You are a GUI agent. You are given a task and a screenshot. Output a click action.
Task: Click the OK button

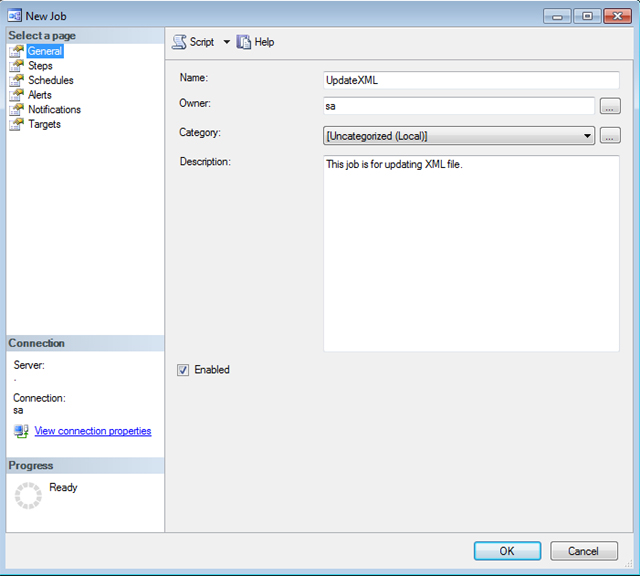pos(507,551)
